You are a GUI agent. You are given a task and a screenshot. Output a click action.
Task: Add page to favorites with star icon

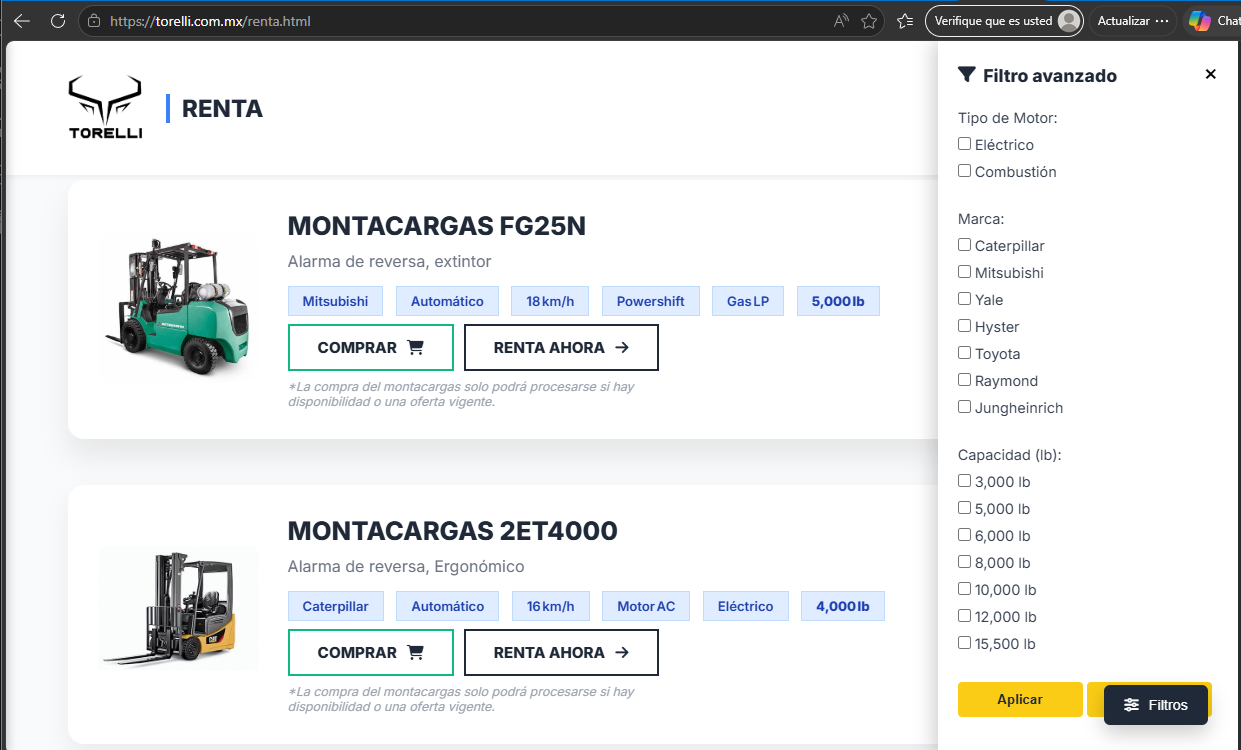click(x=869, y=20)
